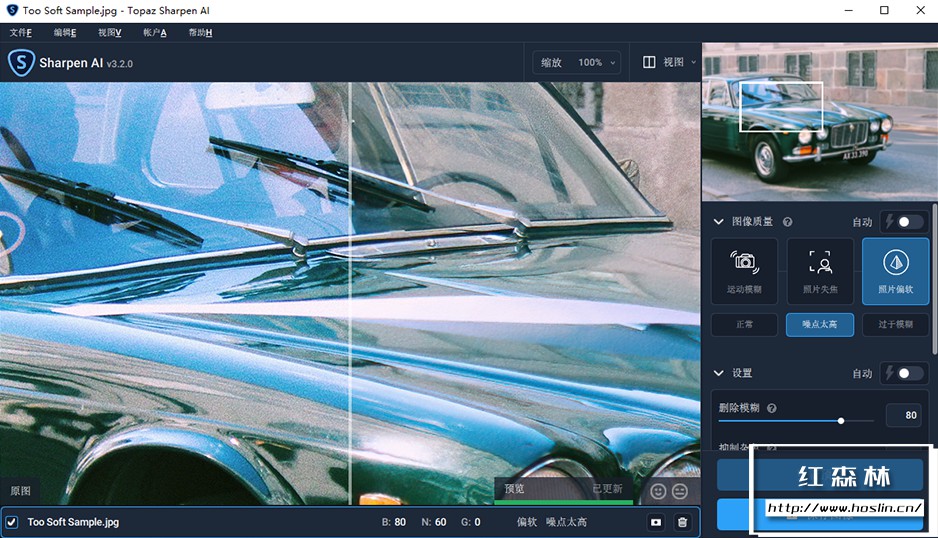Collapse the 图像质量 section chevron
The image size is (938, 538).
pos(718,222)
